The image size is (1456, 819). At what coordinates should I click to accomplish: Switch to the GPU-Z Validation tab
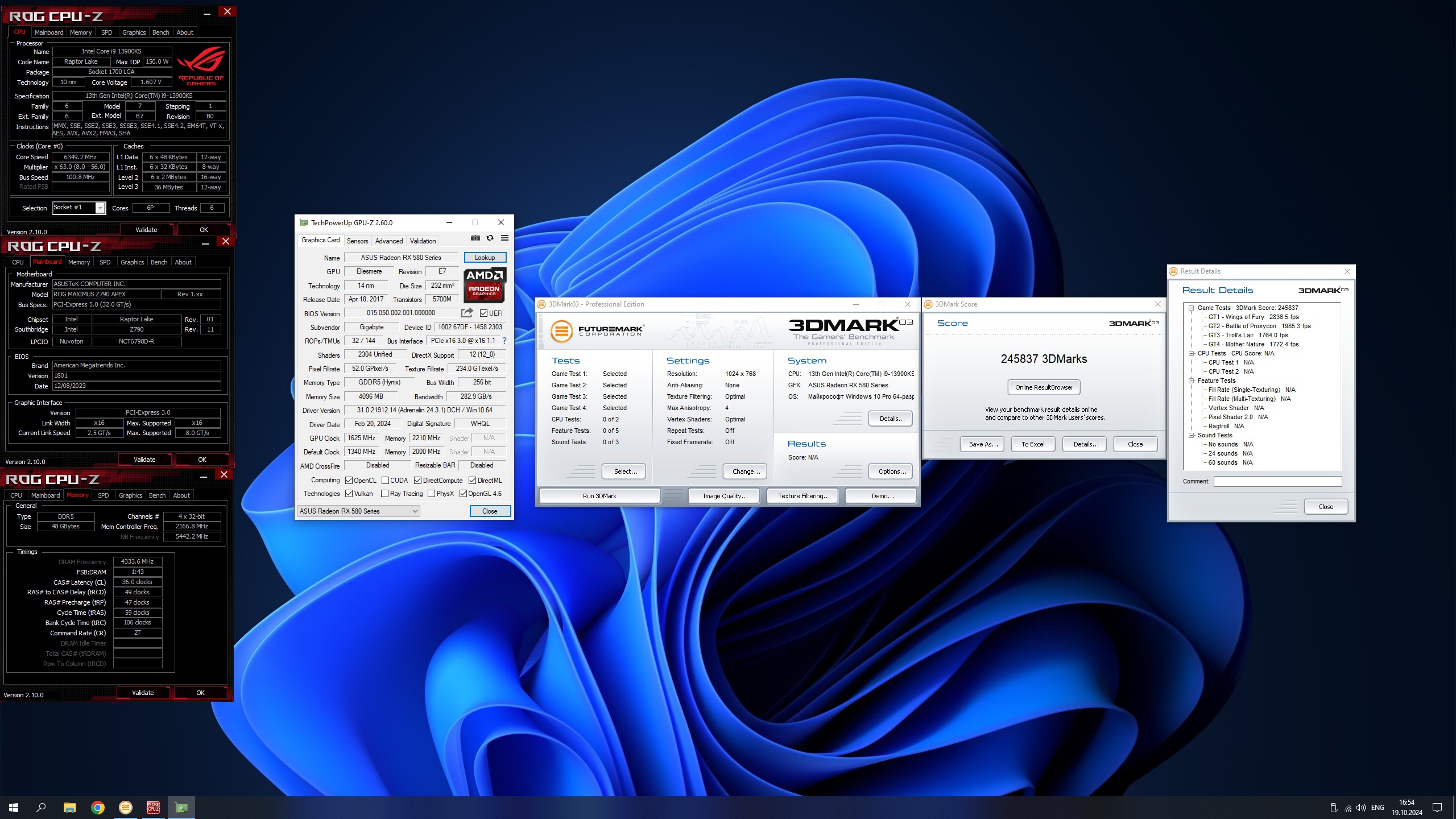point(423,241)
